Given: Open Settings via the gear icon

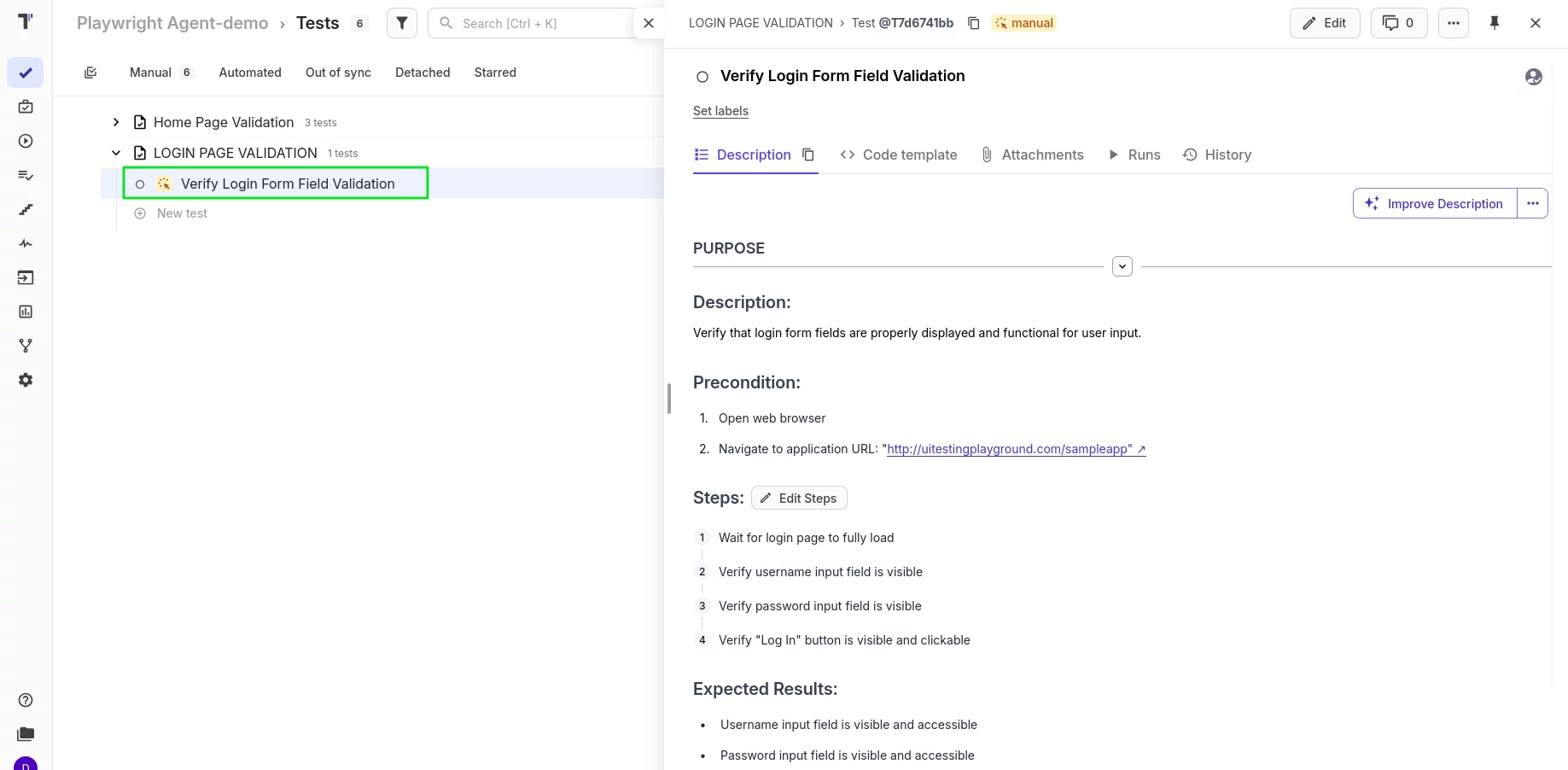Looking at the screenshot, I should tap(26, 380).
